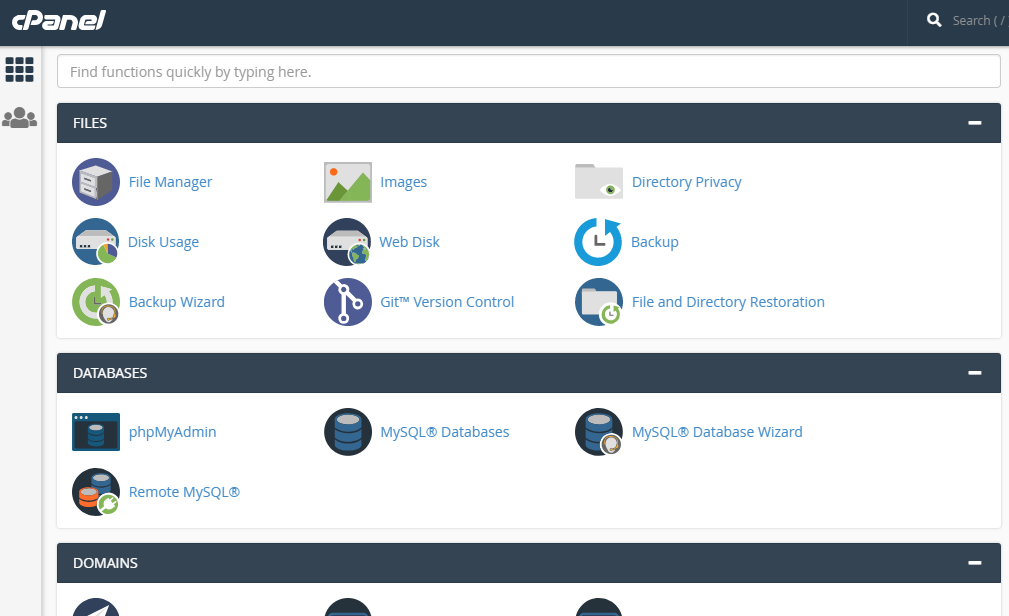Collapse the Databases section
The width and height of the screenshot is (1009, 616).
coord(974,373)
